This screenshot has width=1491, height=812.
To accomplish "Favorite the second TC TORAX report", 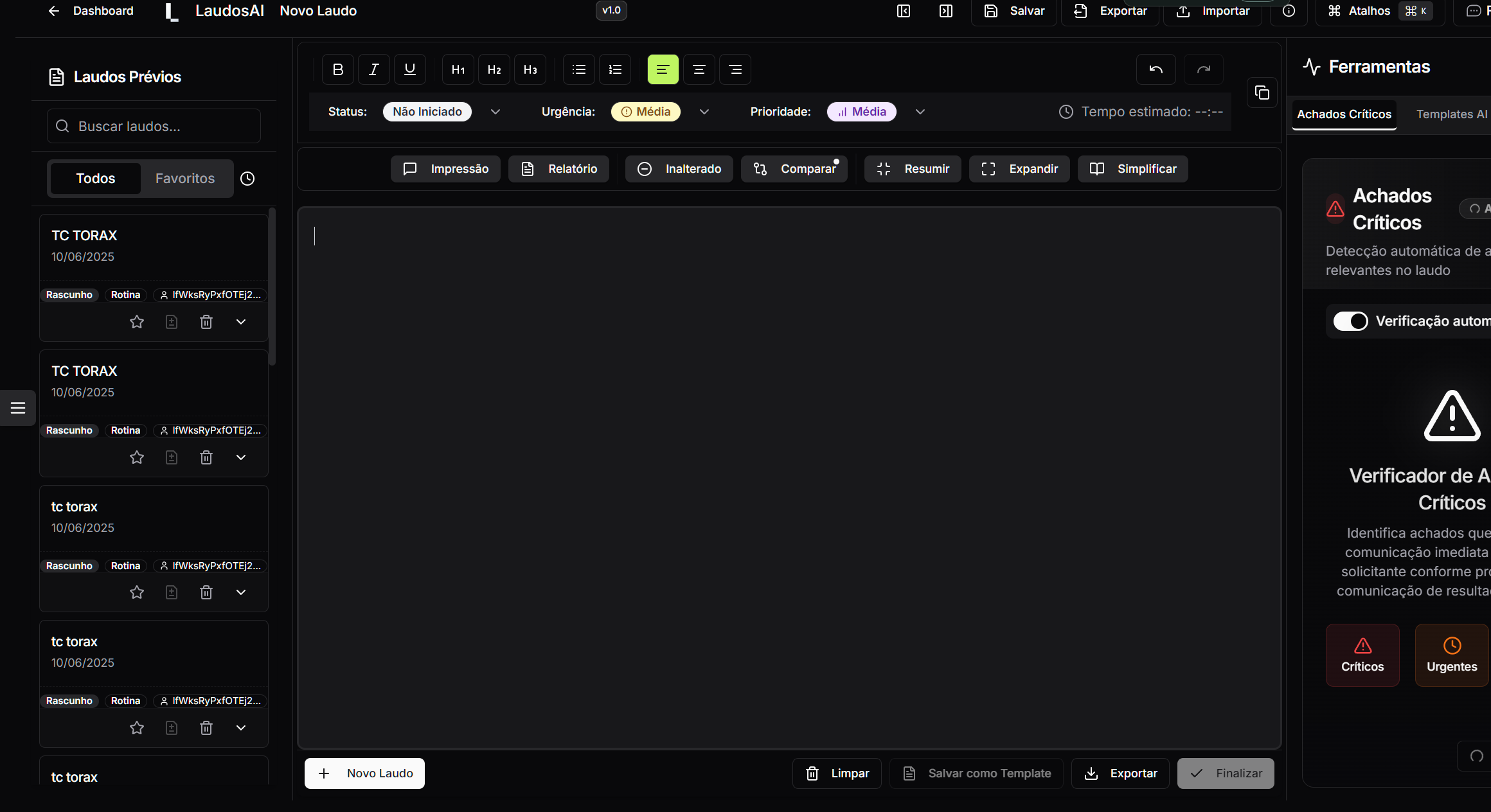I will [137, 457].
